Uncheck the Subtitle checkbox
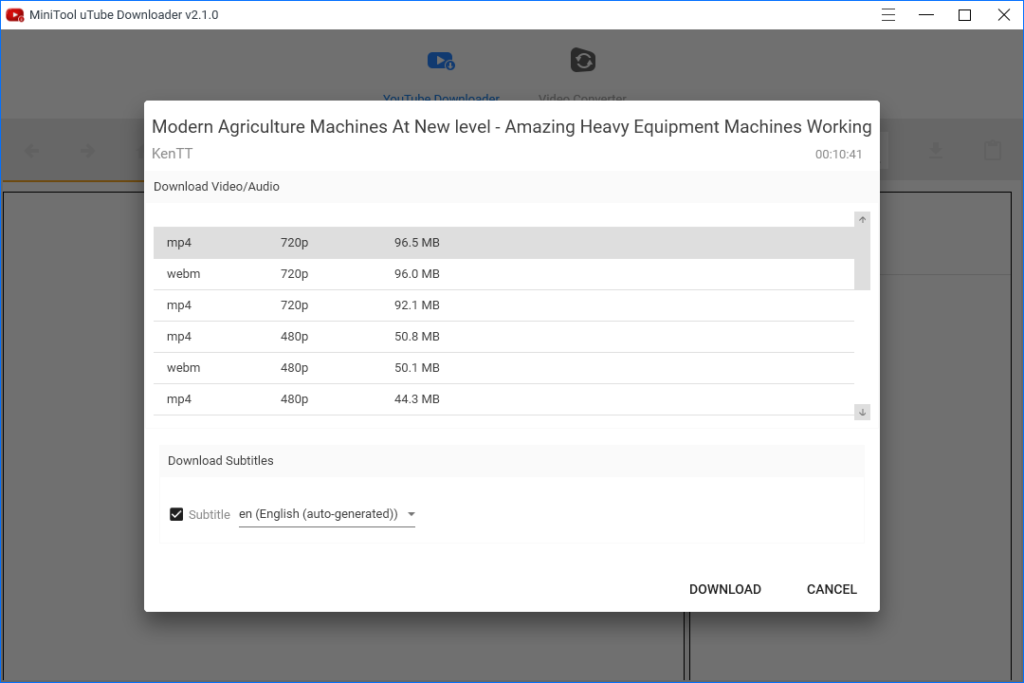1024x683 pixels. pyautogui.click(x=177, y=514)
